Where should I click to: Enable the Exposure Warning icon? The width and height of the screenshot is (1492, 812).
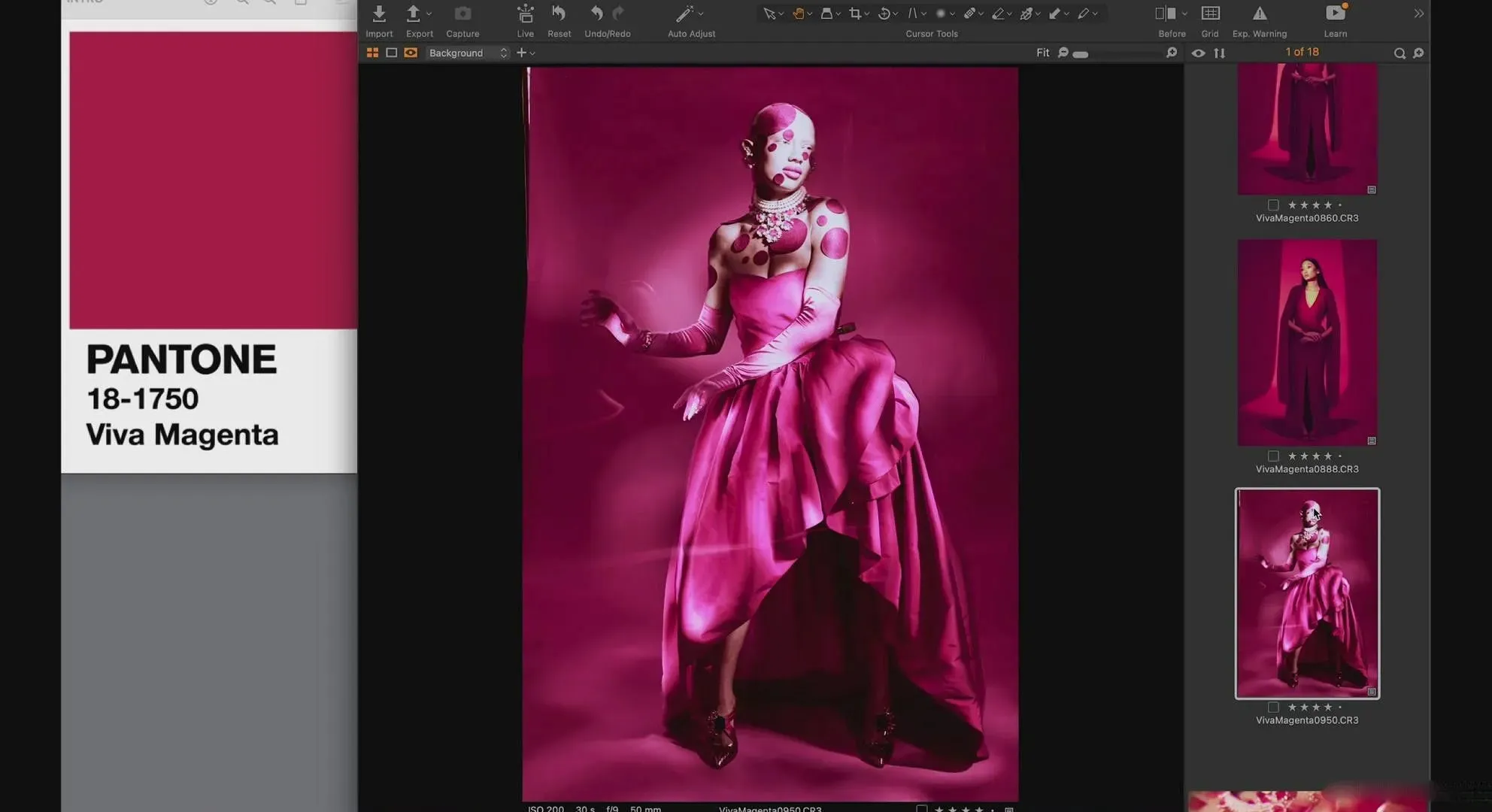(x=1260, y=14)
